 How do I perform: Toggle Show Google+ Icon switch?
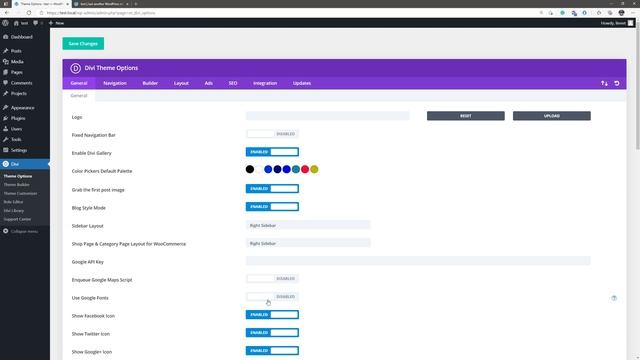point(272,351)
